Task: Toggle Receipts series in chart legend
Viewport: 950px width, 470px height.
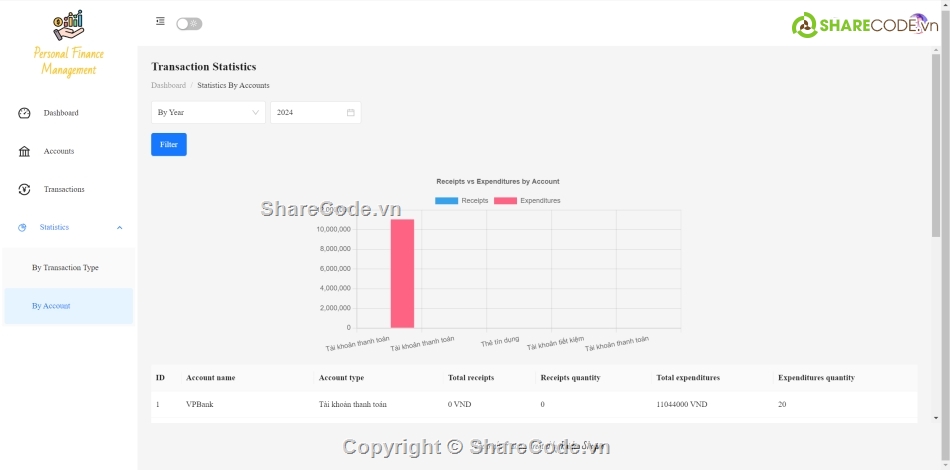Action: pos(462,201)
